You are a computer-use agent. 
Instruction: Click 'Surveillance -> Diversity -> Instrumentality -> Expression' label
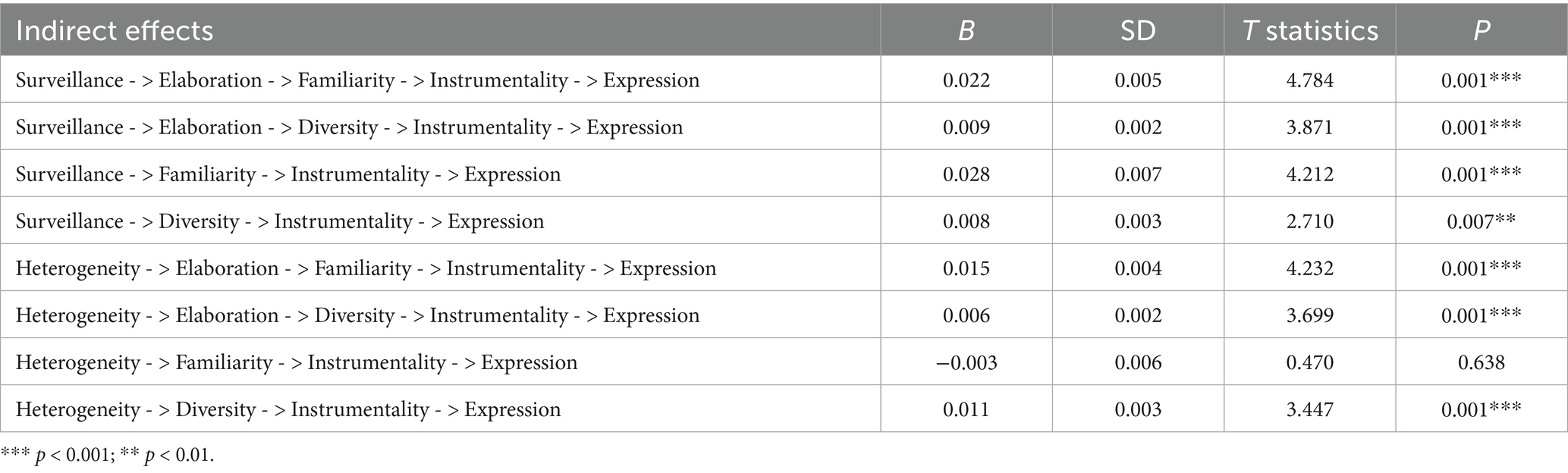(280, 221)
